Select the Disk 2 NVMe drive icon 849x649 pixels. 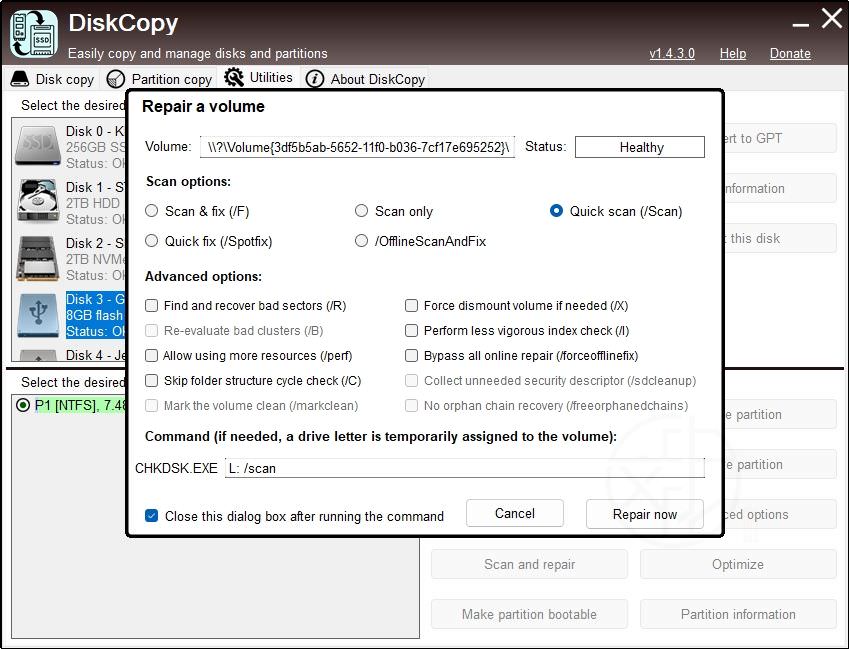pyautogui.click(x=38, y=258)
